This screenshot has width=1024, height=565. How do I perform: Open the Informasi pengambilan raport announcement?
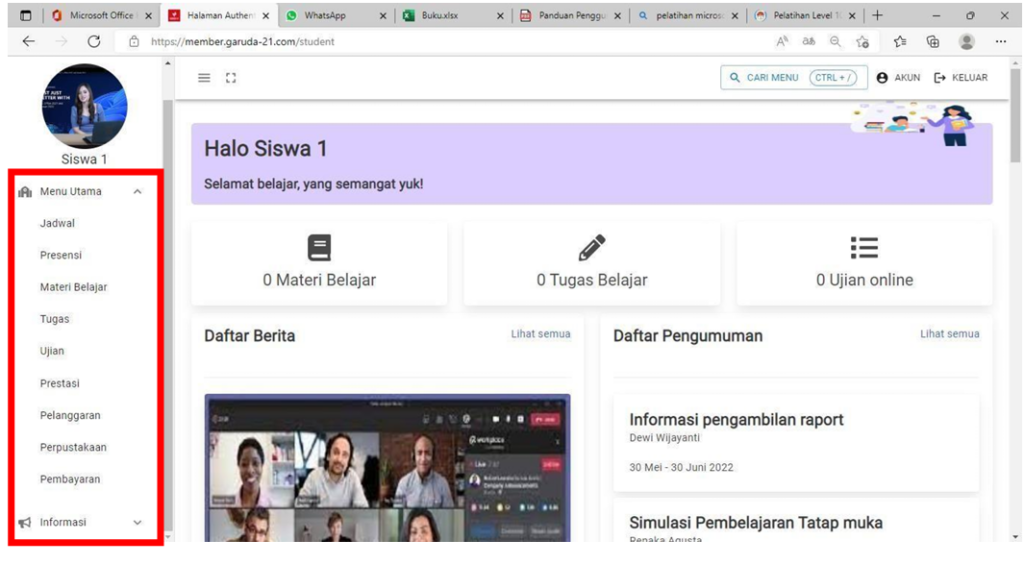point(796,443)
